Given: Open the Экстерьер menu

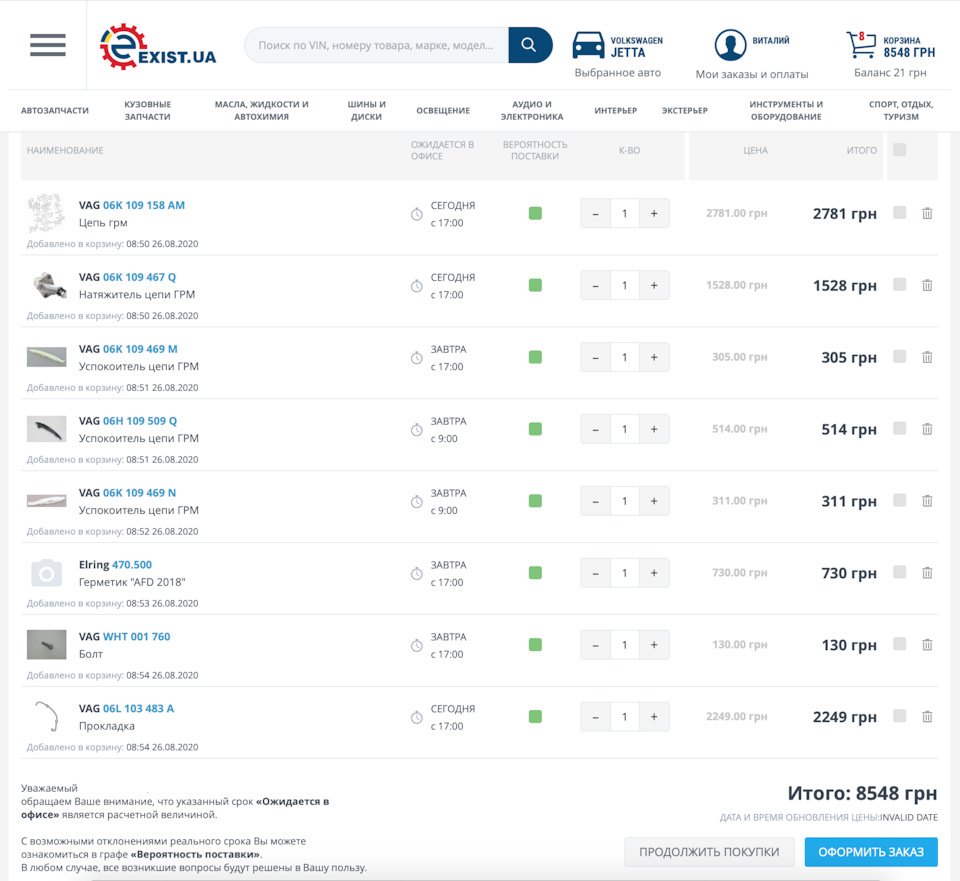Looking at the screenshot, I should coord(684,111).
